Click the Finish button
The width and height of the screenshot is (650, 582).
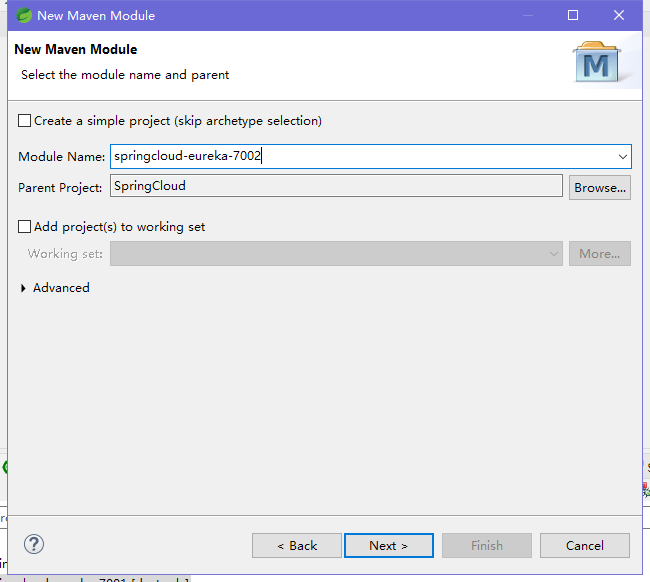(x=487, y=546)
